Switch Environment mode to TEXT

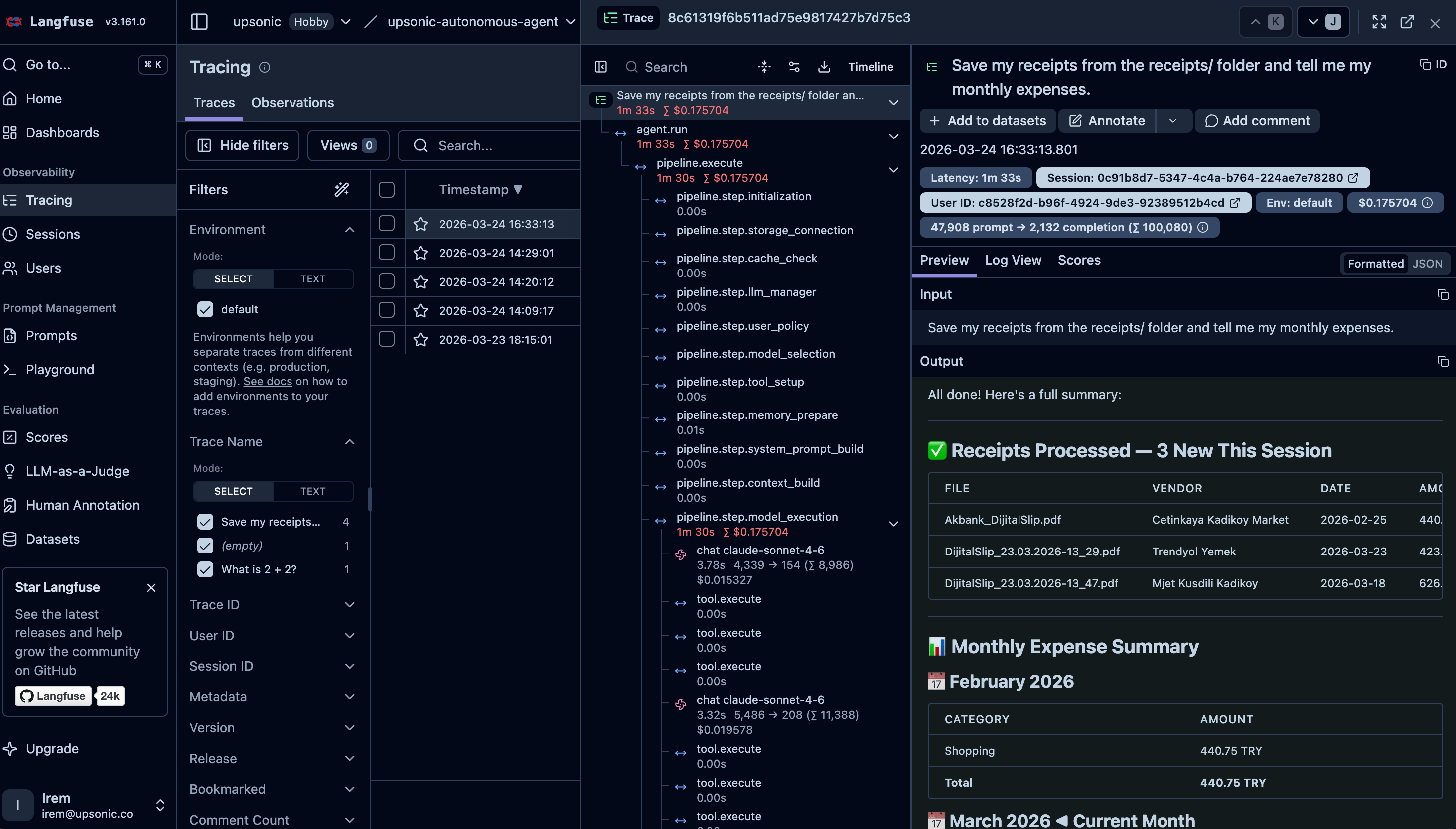point(312,279)
